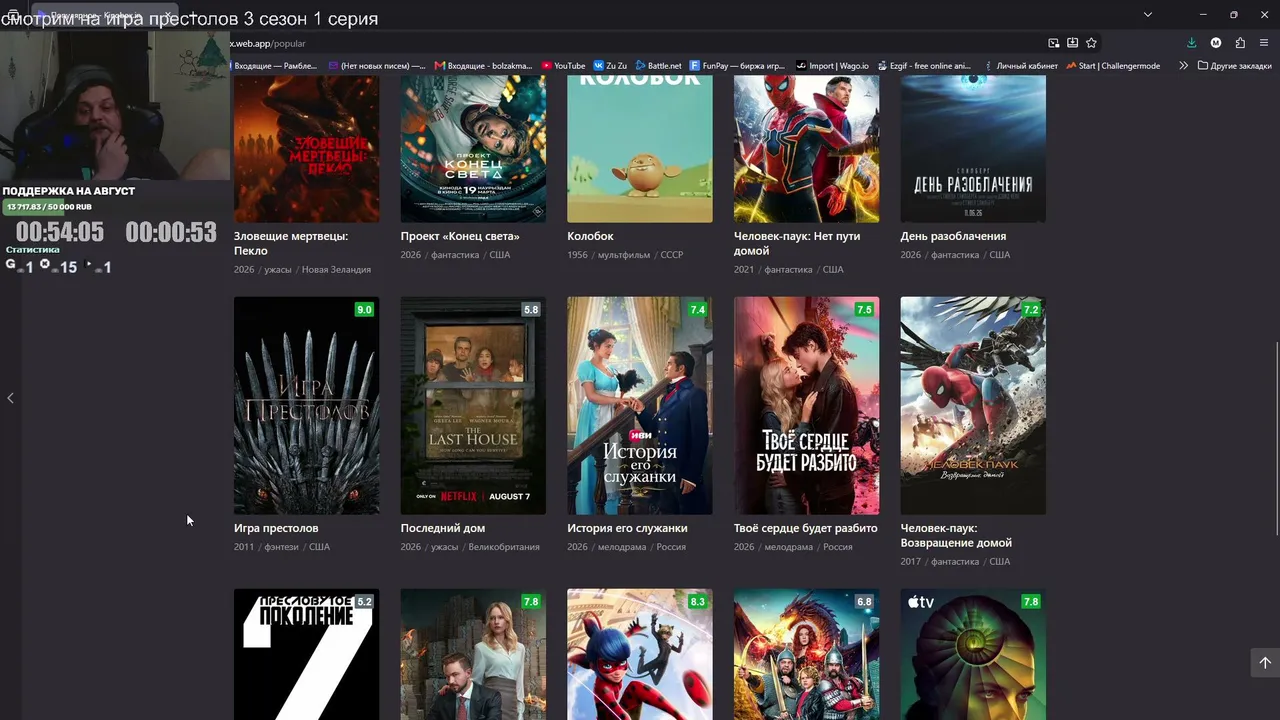Open the Входящие — Рамблер bookmark
This screenshot has width=1280, height=720.
(x=274, y=66)
